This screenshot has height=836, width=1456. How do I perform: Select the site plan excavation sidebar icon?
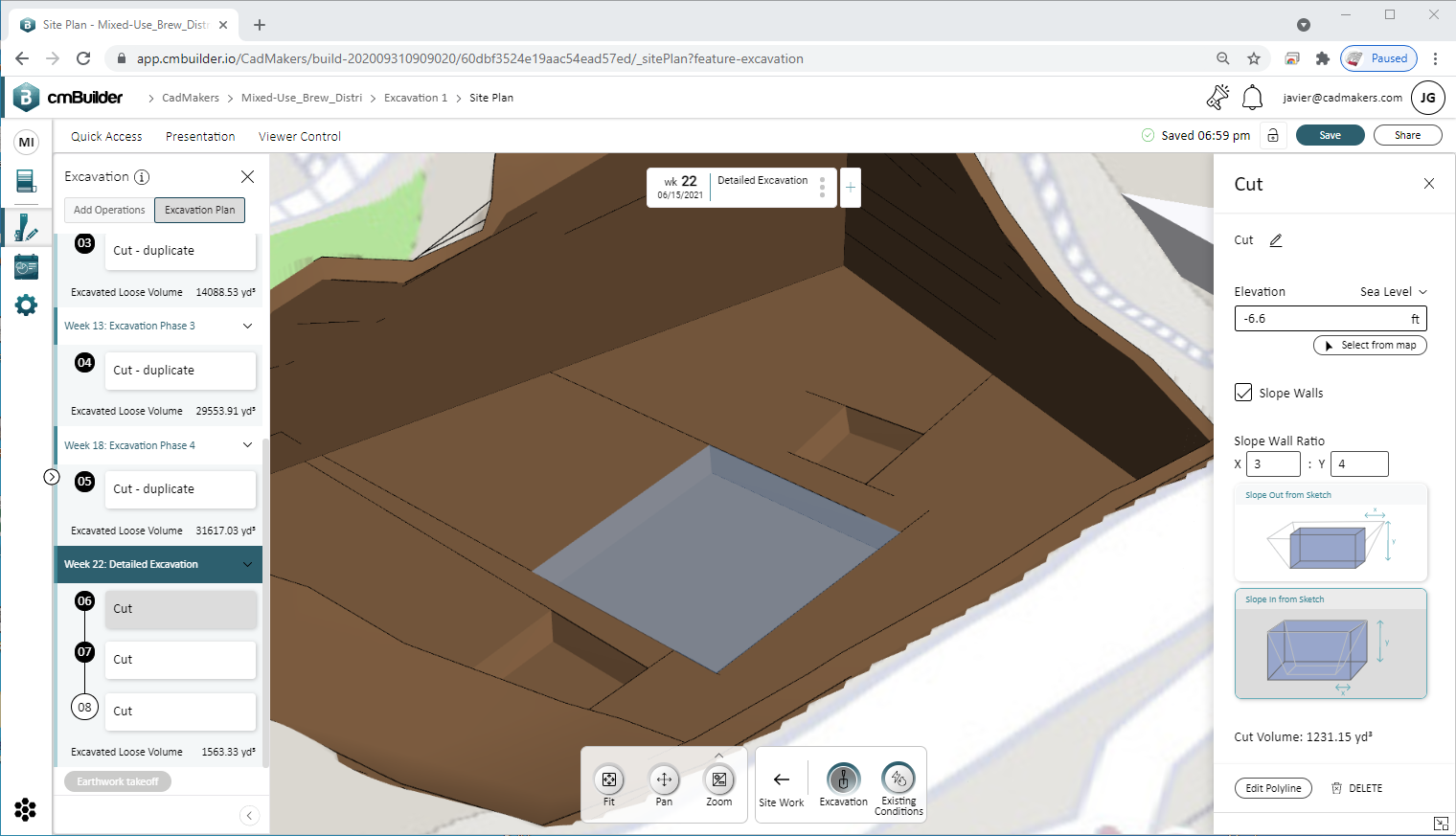click(27, 228)
